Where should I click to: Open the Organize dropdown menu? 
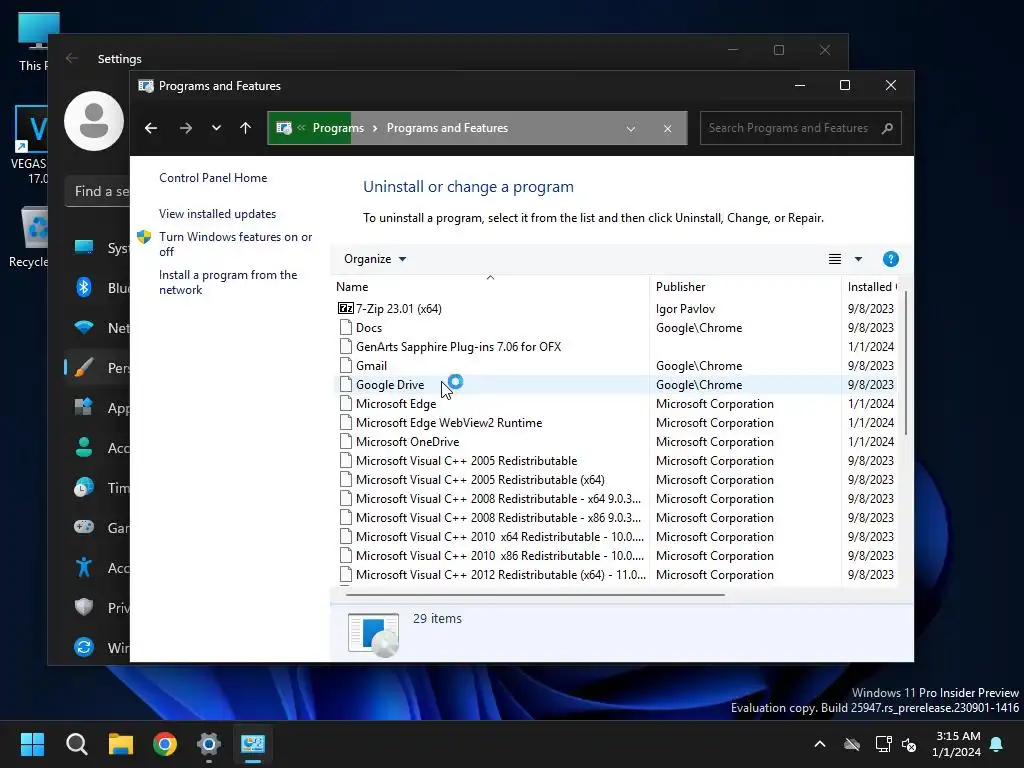tap(375, 259)
